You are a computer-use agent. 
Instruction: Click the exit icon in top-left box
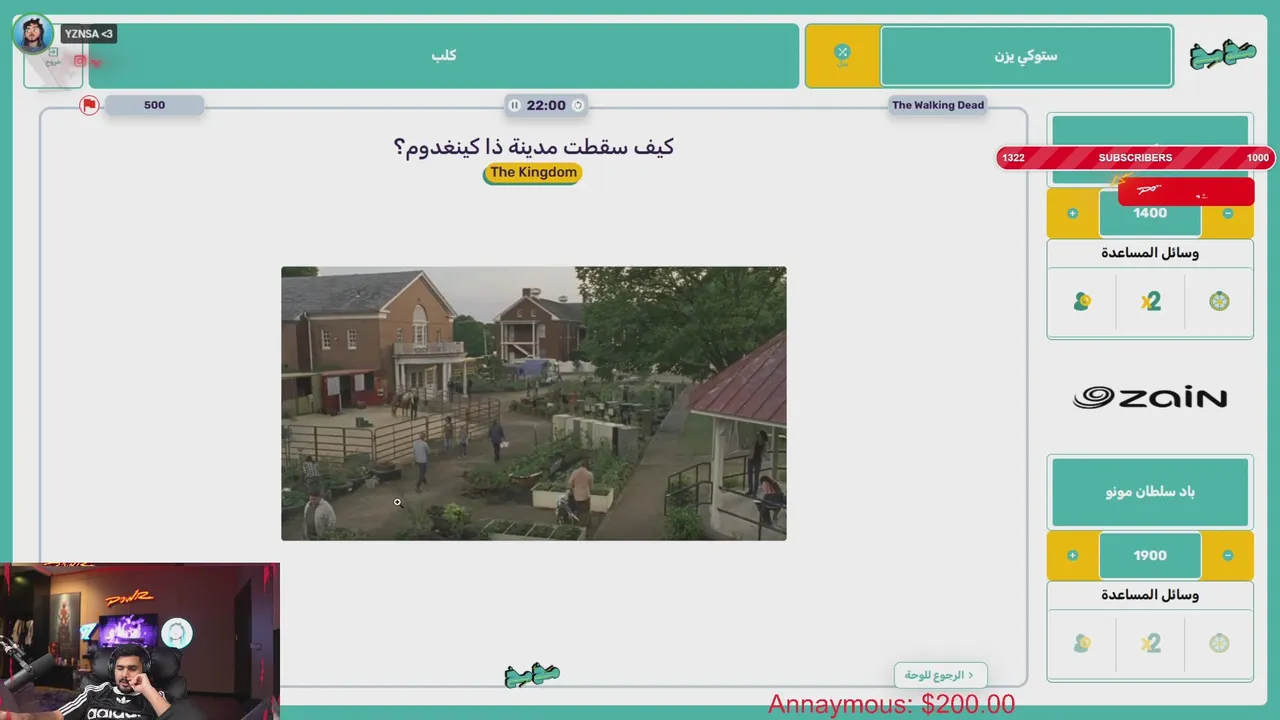pos(53,53)
